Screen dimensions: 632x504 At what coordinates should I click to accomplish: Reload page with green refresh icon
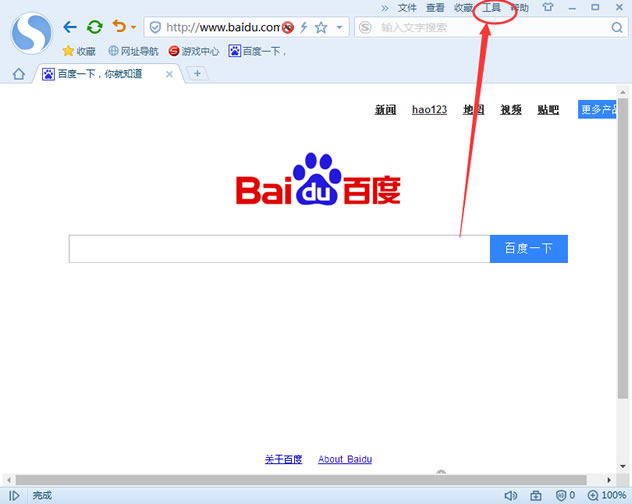(95, 27)
